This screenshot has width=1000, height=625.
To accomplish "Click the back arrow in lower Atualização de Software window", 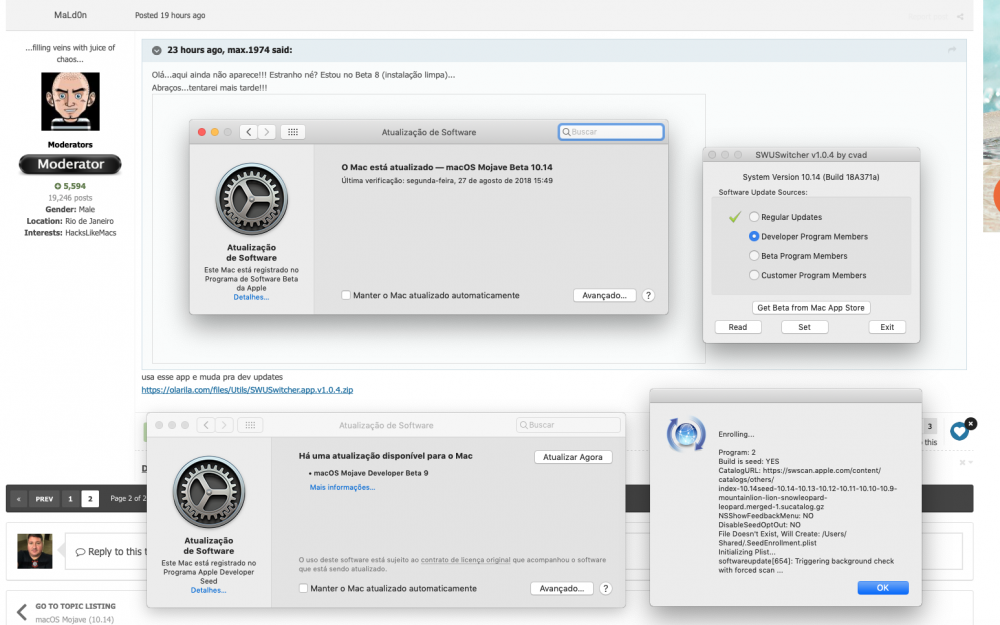I will click(206, 425).
